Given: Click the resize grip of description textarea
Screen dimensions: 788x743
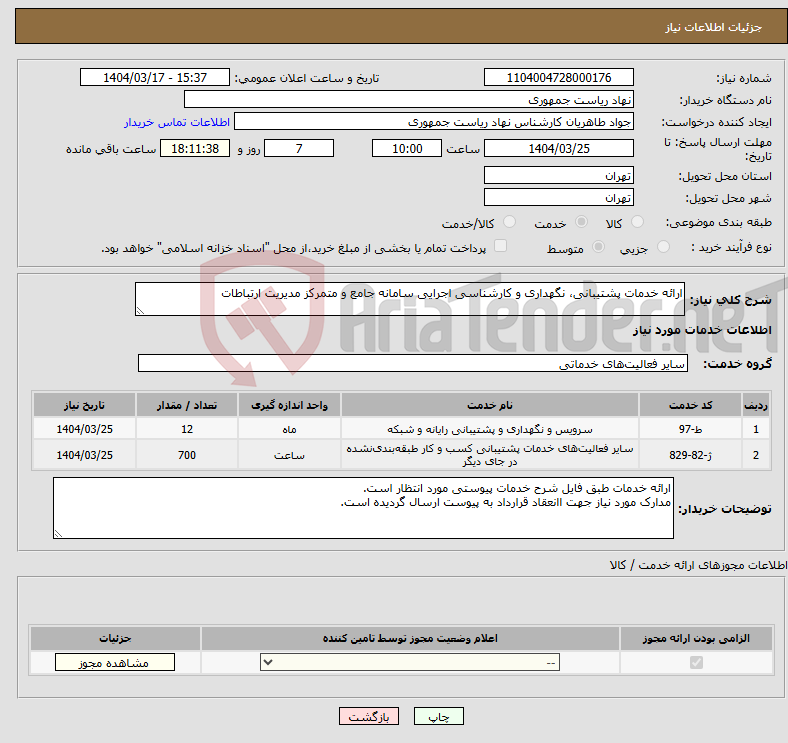Looking at the screenshot, I should 140,311.
